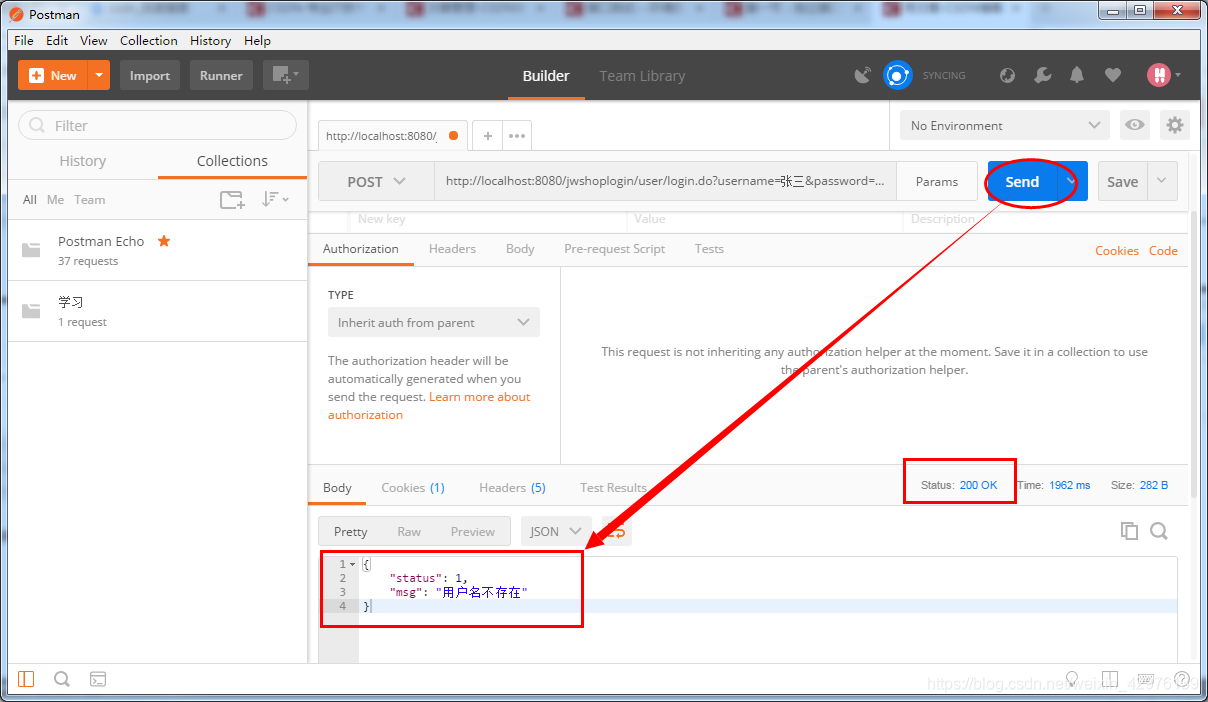Open environment quick look eye icon
Viewport: 1208px width, 702px height.
coord(1134,125)
